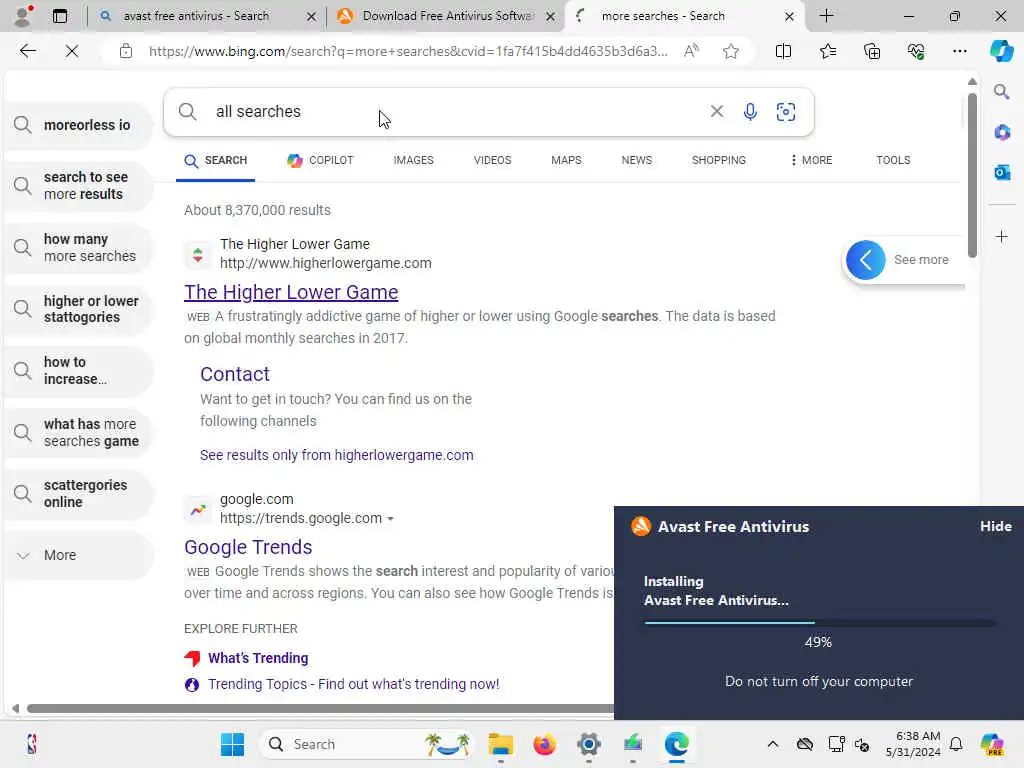Select suggestion search to see more results
1024x768 pixels.
click(x=78, y=186)
